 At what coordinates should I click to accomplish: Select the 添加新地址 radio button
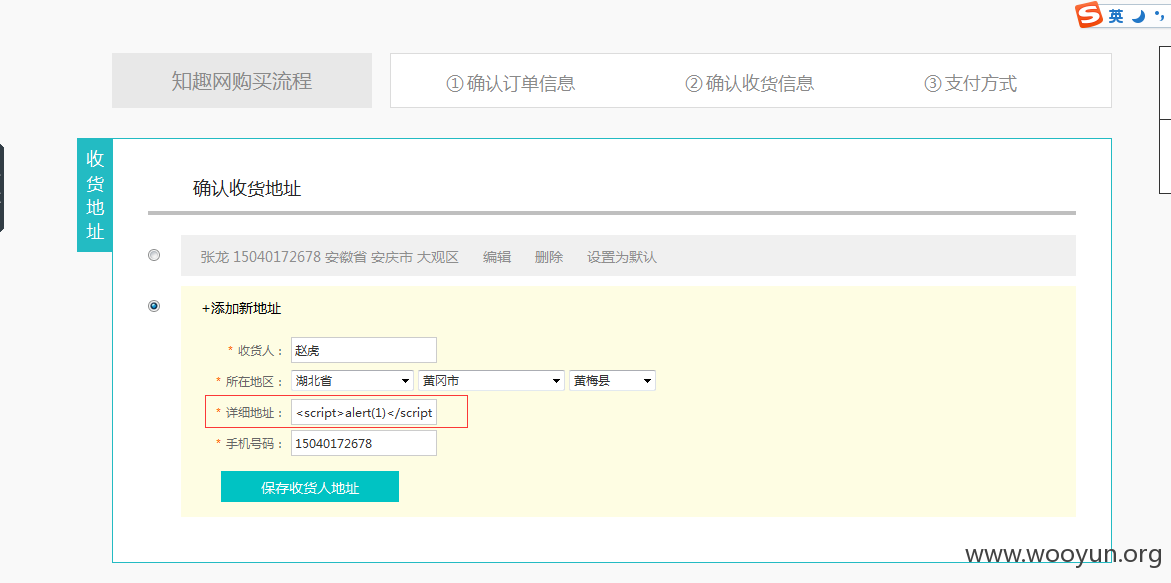click(154, 306)
